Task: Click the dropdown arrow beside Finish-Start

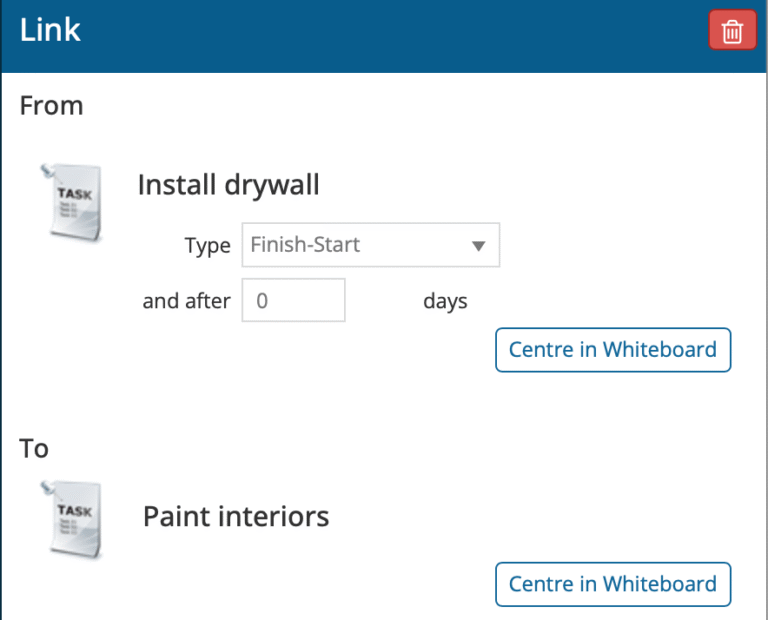Action: (478, 246)
